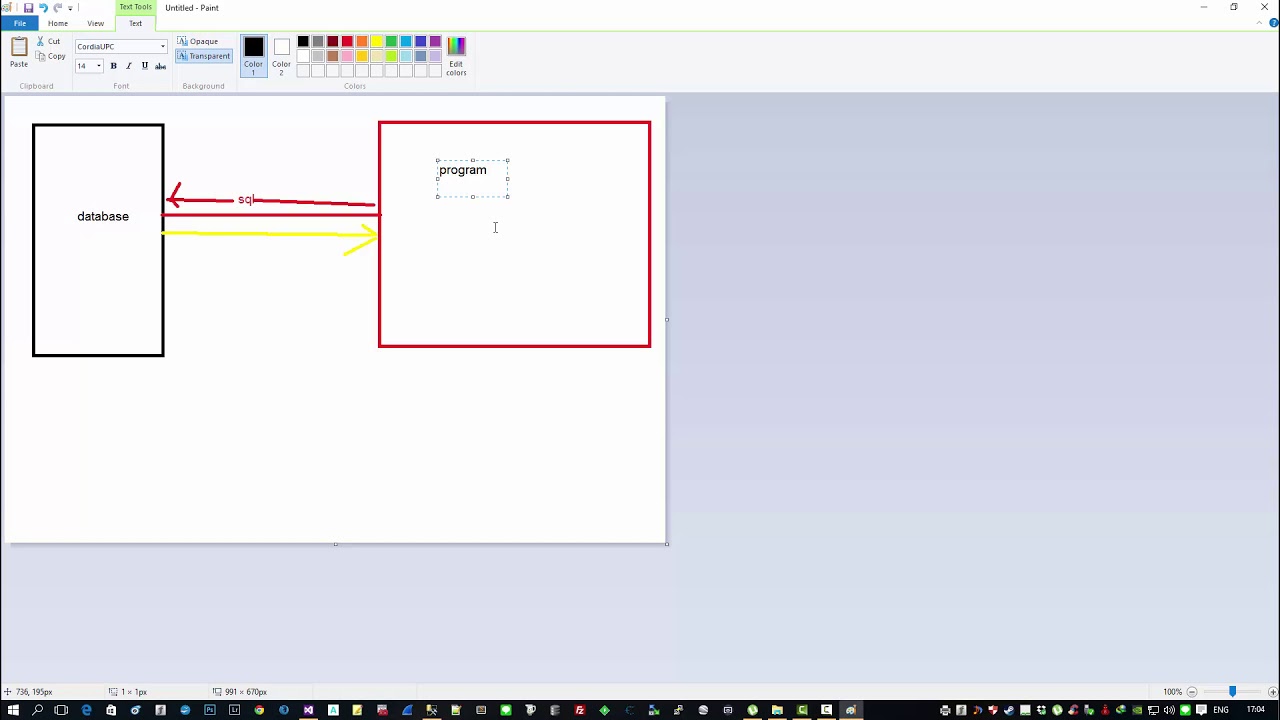1280x720 pixels.
Task: Pick the orange color swatch
Action: 362,41
